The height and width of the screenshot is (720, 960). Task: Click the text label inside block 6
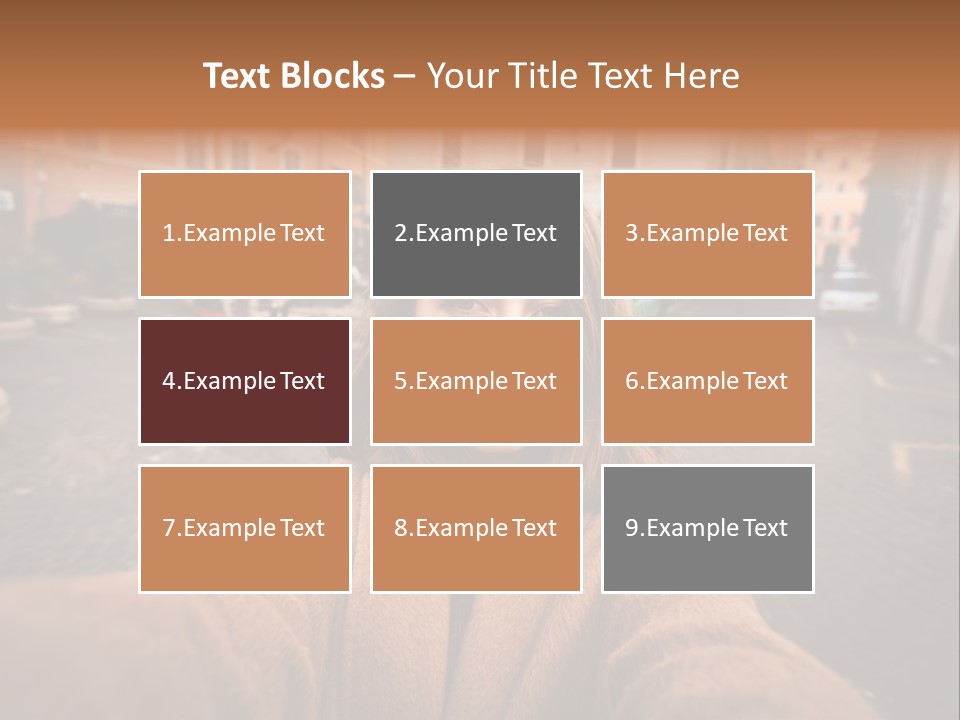(x=706, y=381)
